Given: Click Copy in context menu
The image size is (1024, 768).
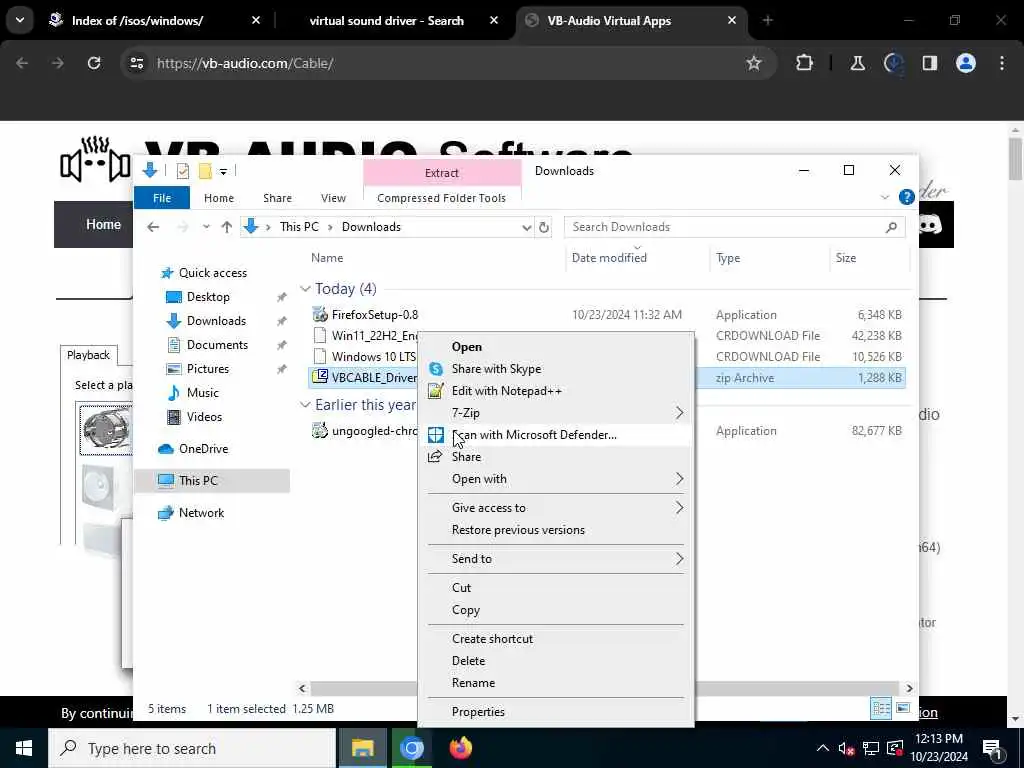Looking at the screenshot, I should point(558,610).
